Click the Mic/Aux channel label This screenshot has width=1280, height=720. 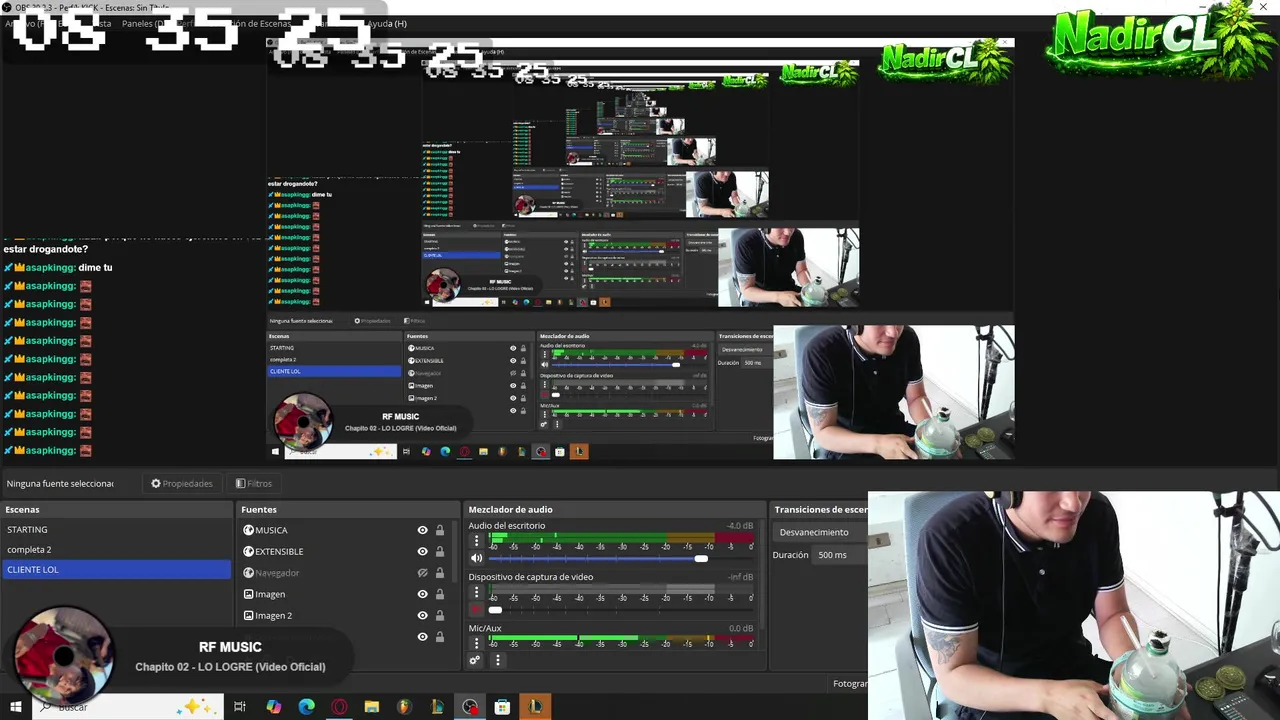(x=485, y=628)
